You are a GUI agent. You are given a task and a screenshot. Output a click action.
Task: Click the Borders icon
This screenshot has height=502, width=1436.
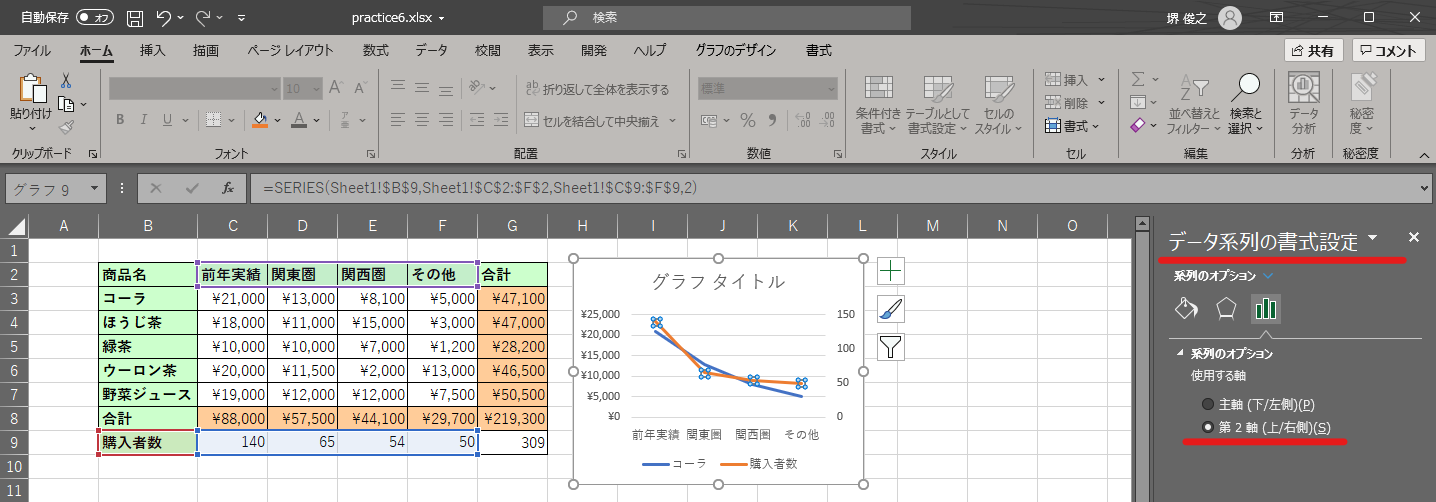click(214, 120)
